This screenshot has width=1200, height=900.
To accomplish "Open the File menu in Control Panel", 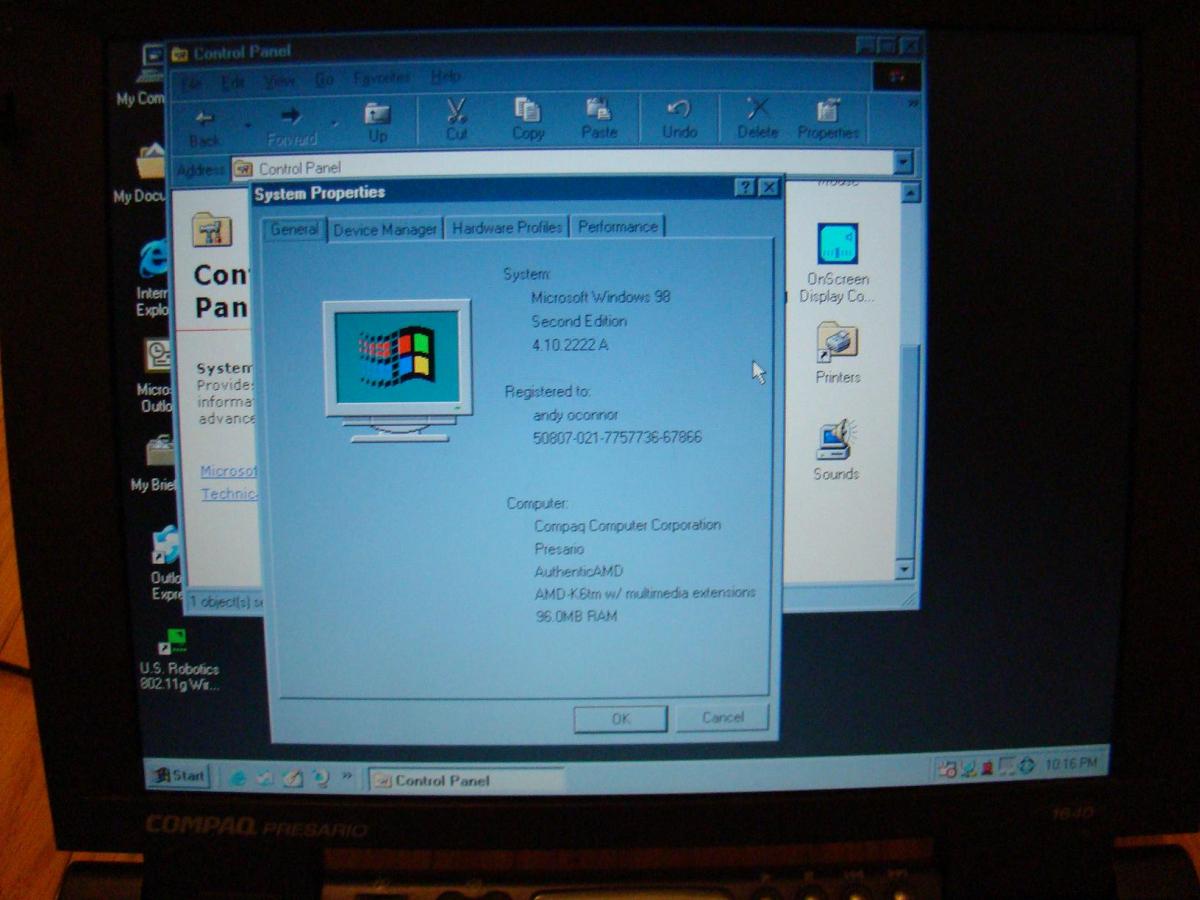I will pos(191,82).
